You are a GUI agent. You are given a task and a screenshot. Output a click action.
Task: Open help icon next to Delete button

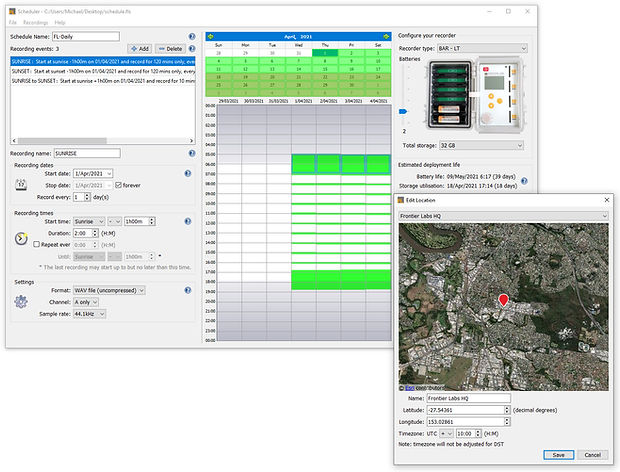[x=192, y=49]
